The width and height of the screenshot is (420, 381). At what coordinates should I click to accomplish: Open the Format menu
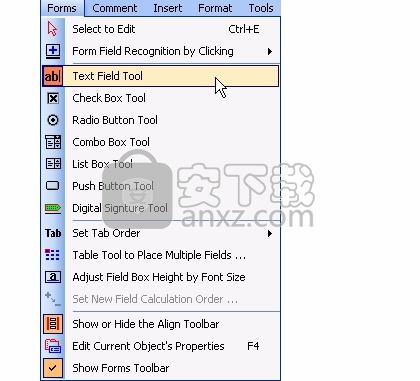[215, 8]
